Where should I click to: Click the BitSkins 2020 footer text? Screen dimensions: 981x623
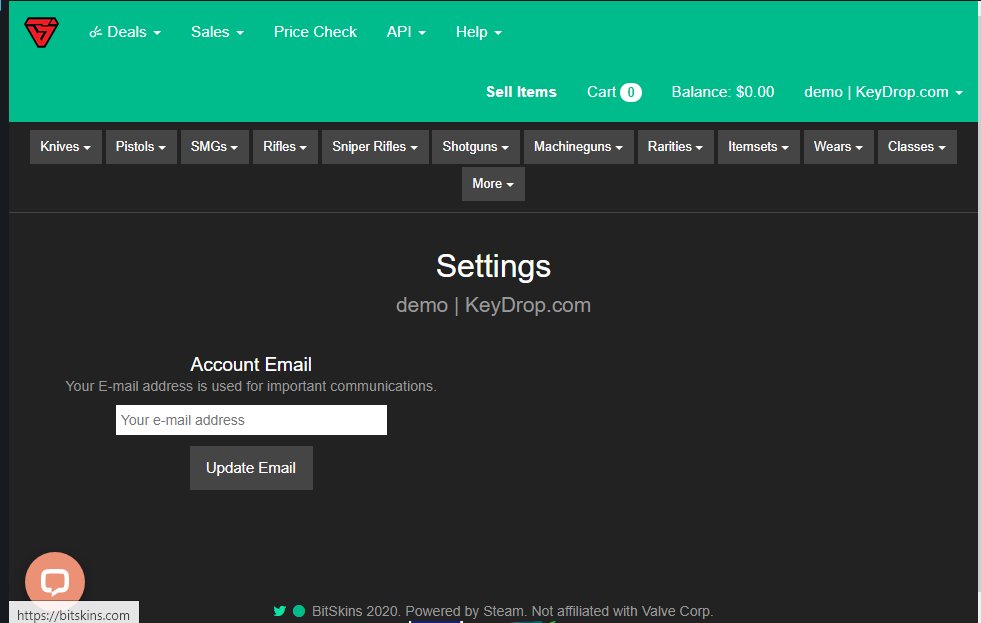pos(512,611)
